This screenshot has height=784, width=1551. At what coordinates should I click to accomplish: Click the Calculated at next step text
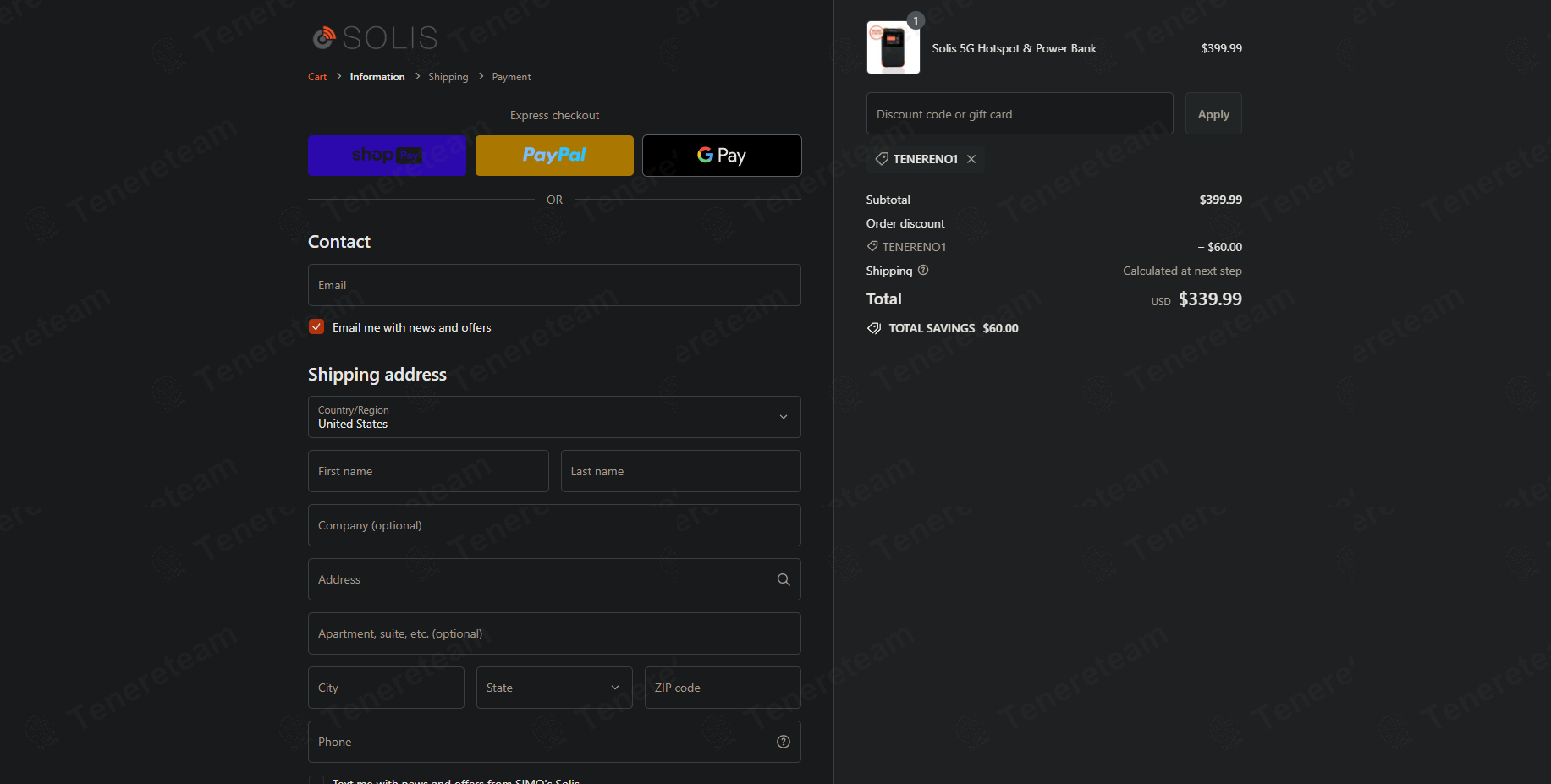(1182, 271)
